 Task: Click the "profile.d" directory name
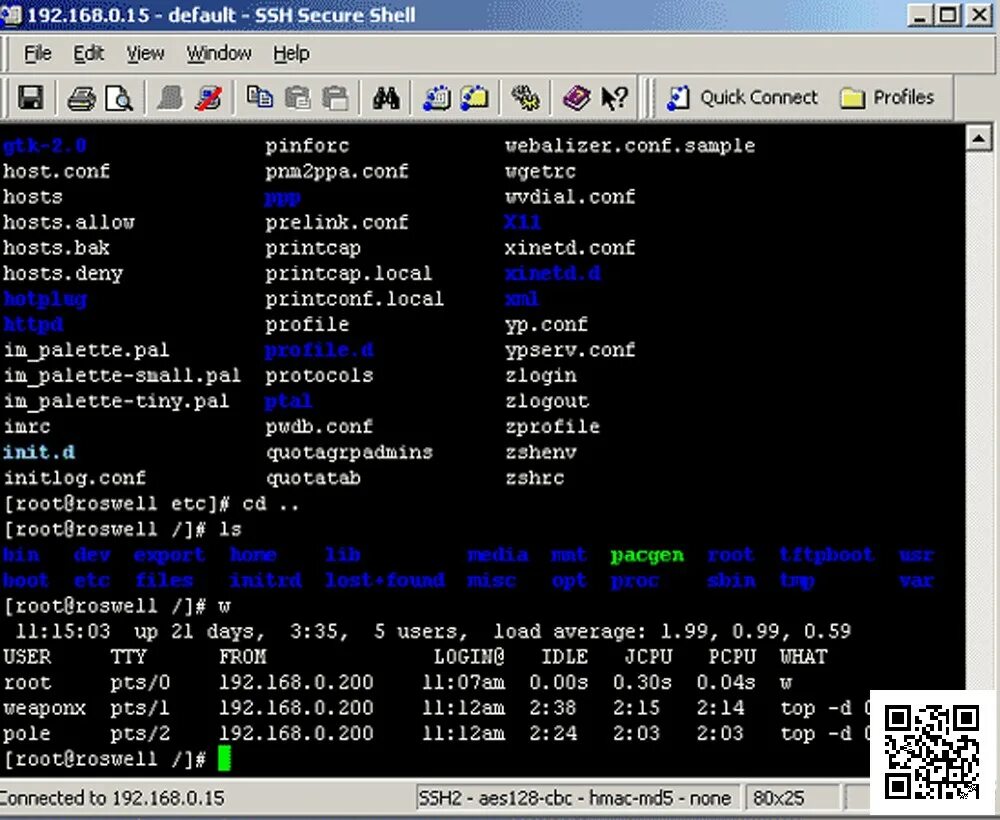click(x=320, y=350)
